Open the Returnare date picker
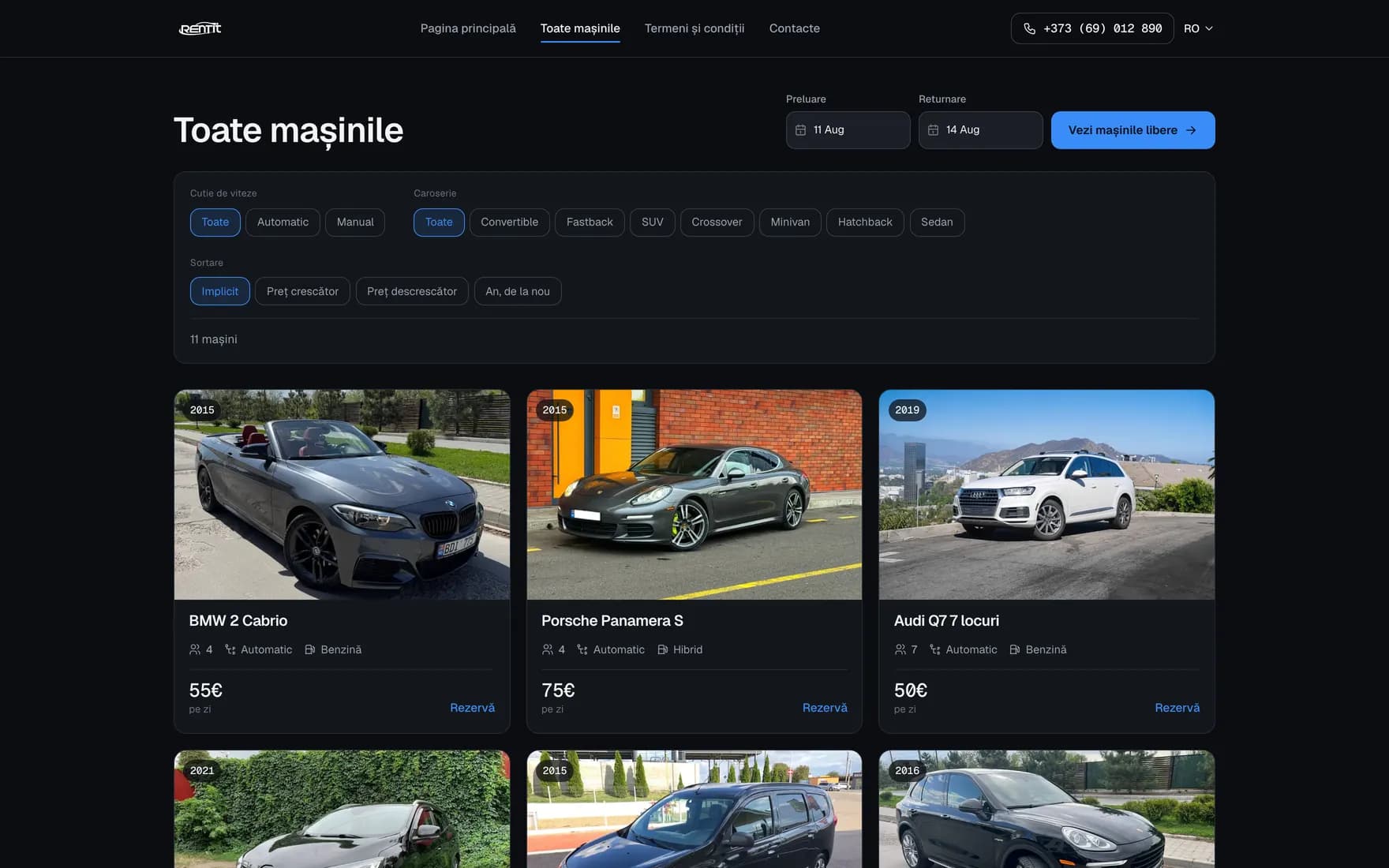 981,130
